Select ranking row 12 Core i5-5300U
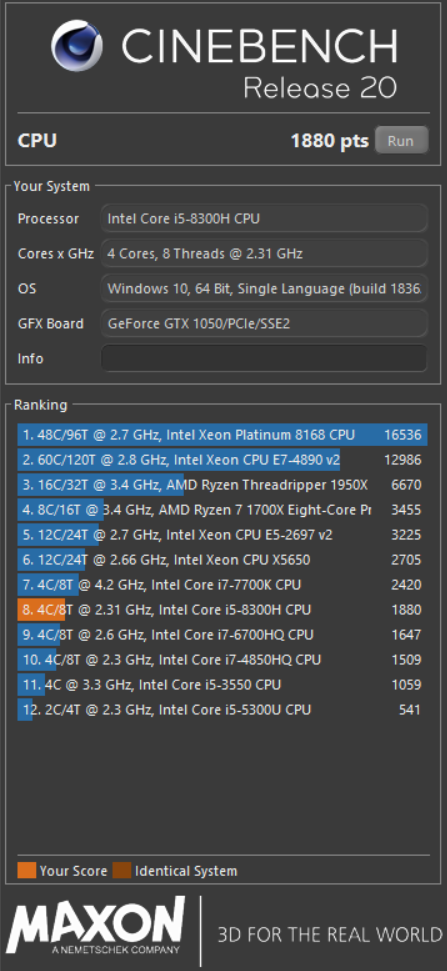The image size is (447, 971). tap(222, 710)
